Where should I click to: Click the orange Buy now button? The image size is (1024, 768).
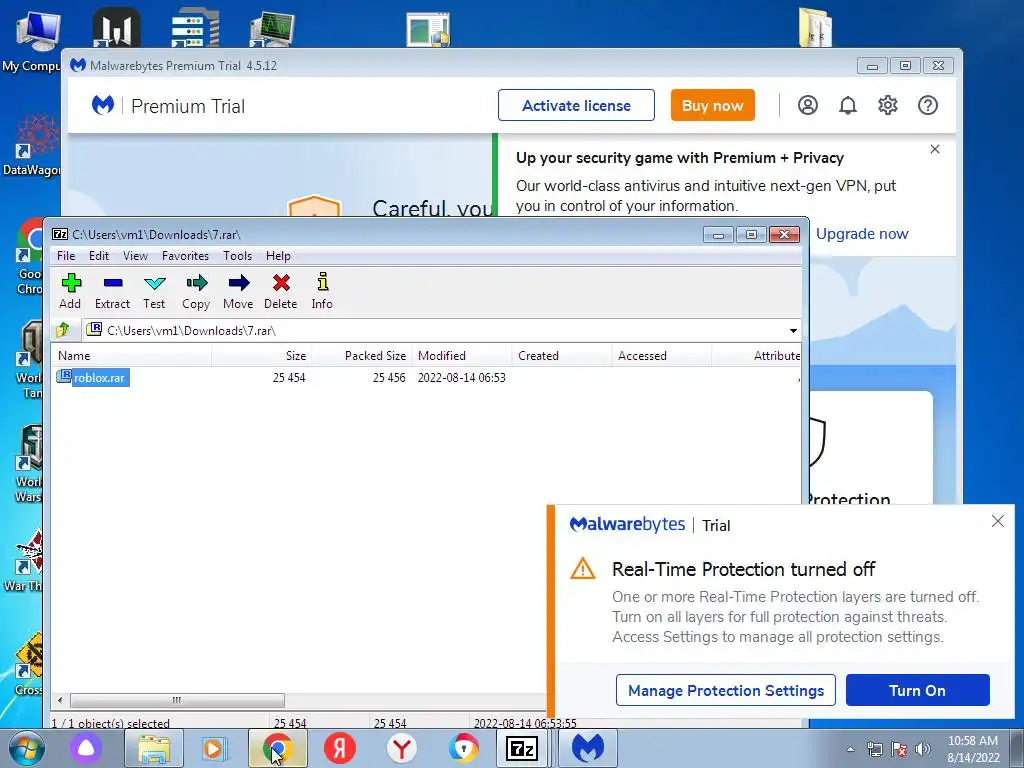(x=712, y=105)
